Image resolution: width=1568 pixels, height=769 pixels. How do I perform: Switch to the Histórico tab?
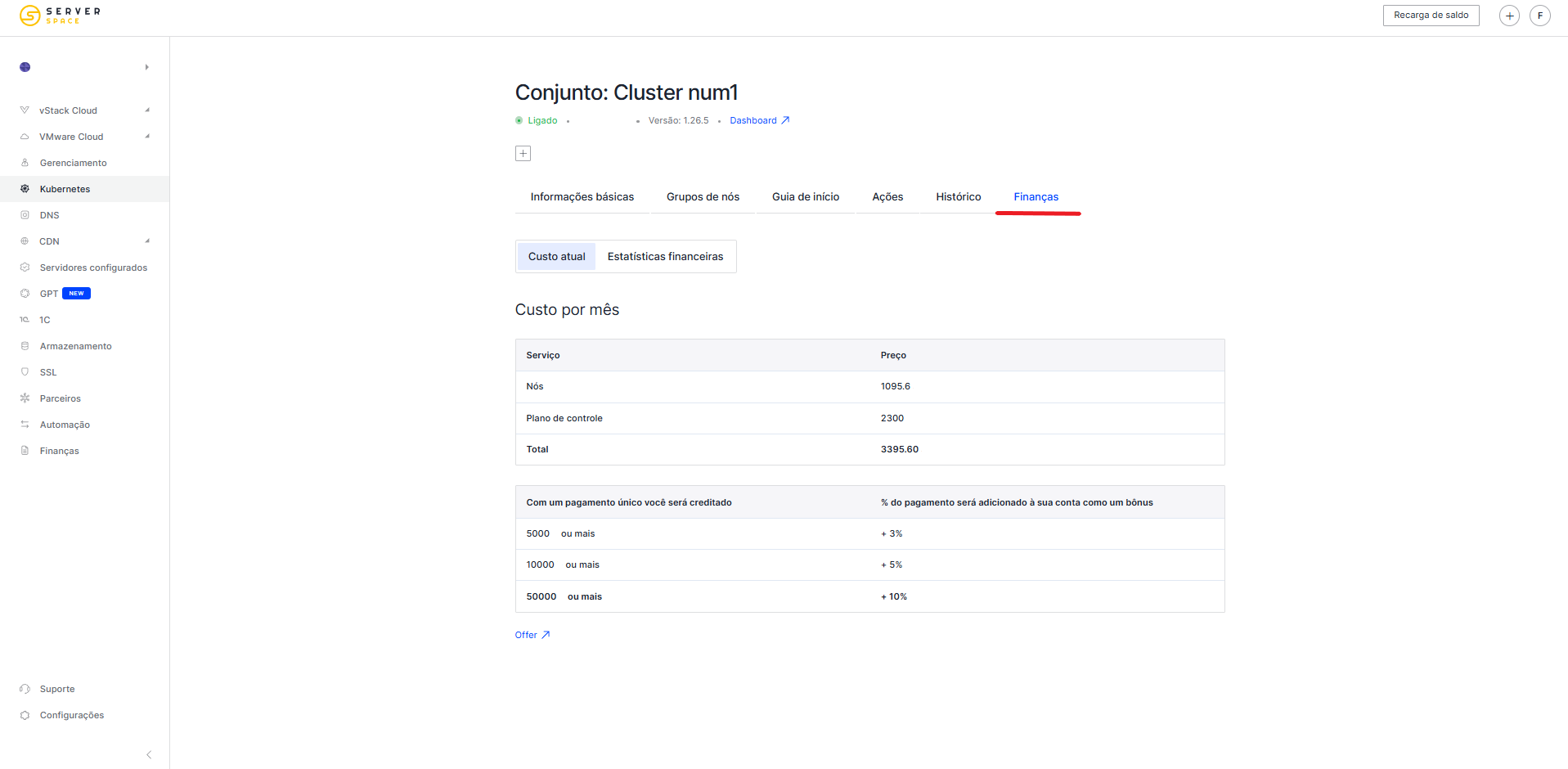point(959,197)
